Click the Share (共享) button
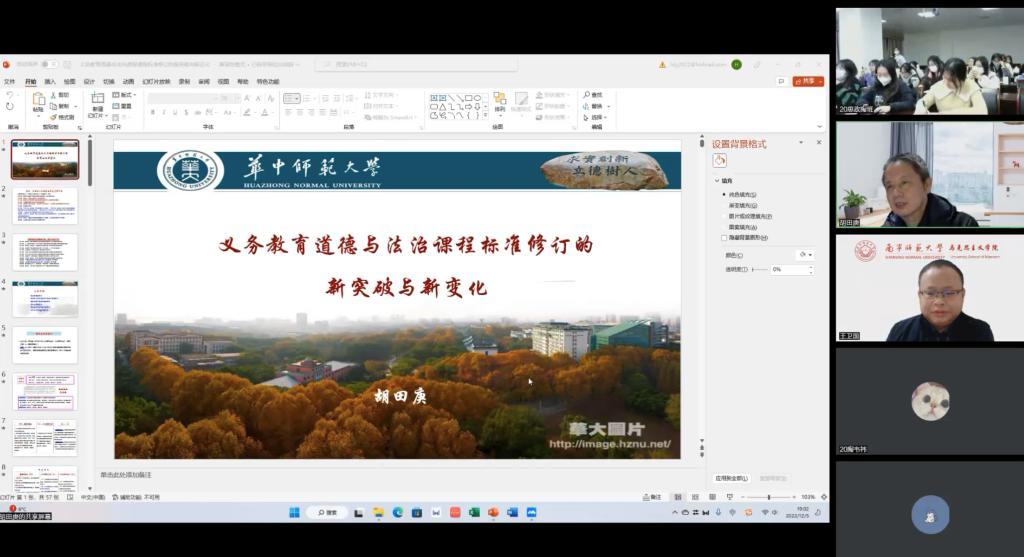The image size is (1024, 557). 808,81
